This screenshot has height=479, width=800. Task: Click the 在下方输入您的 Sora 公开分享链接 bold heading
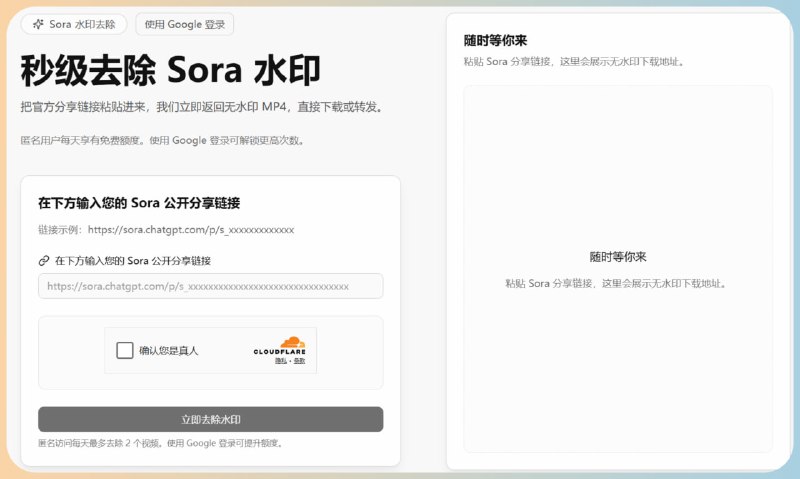point(139,203)
